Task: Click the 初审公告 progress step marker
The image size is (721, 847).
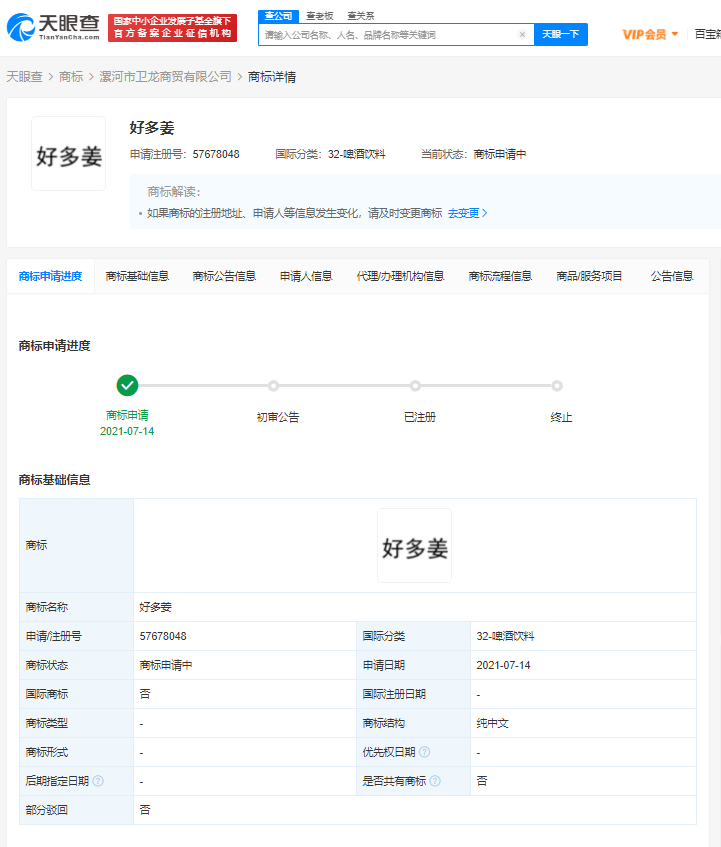Action: (273, 386)
